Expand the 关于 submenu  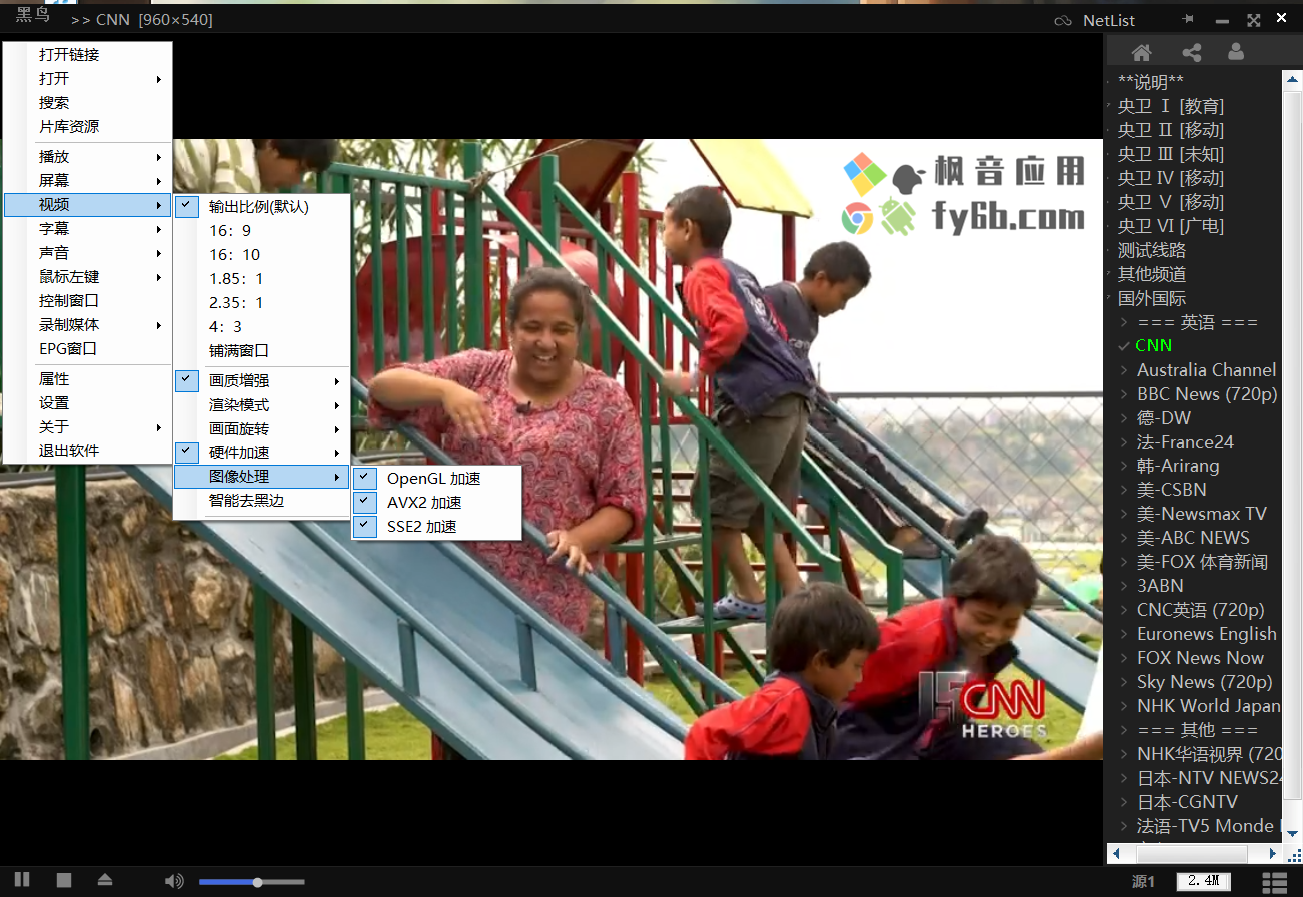pyautogui.click(x=88, y=427)
